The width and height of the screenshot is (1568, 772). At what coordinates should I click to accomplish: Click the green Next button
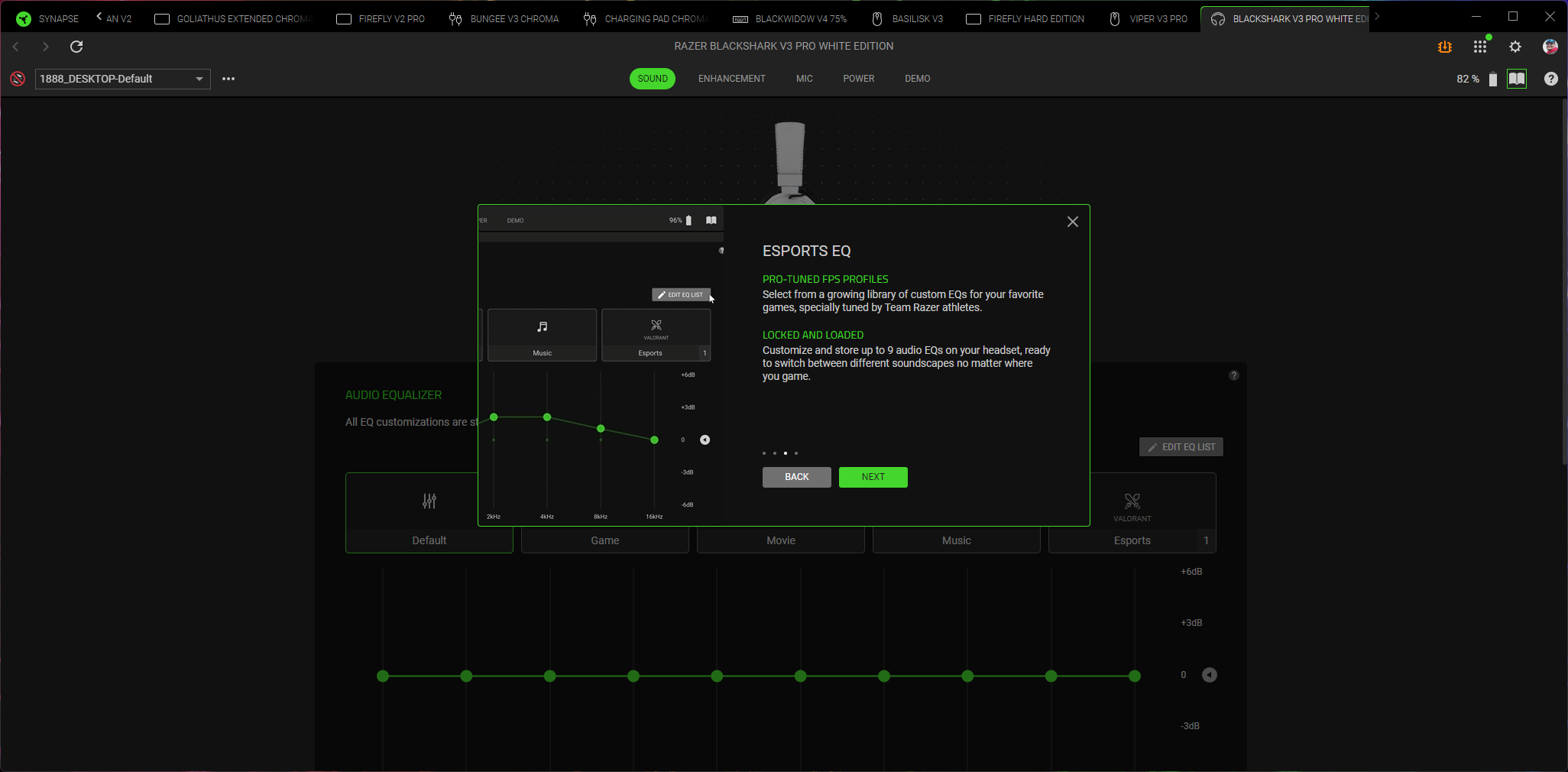873,477
